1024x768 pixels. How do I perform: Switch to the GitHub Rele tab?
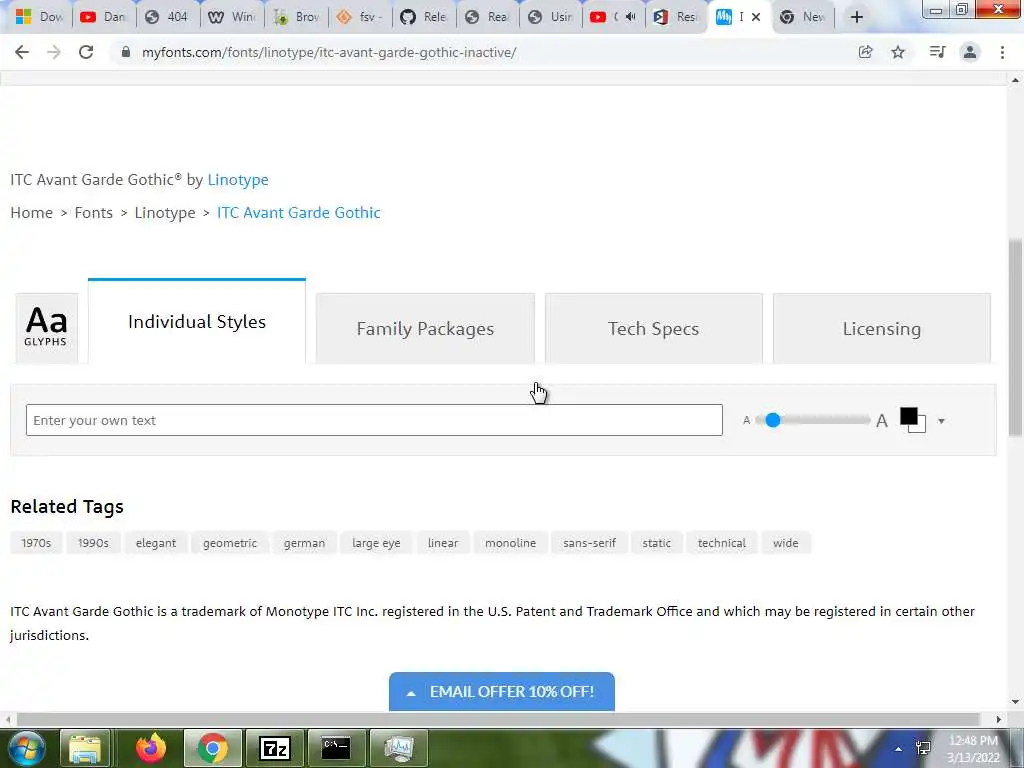[424, 17]
